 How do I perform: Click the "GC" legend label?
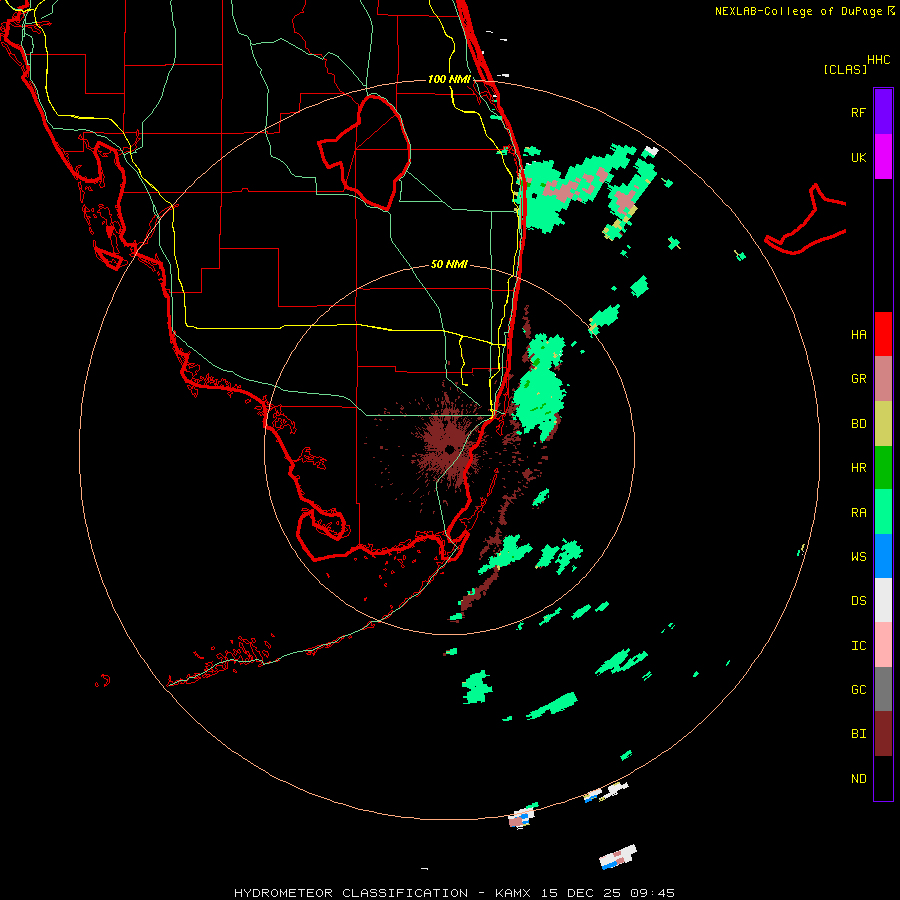(858, 690)
